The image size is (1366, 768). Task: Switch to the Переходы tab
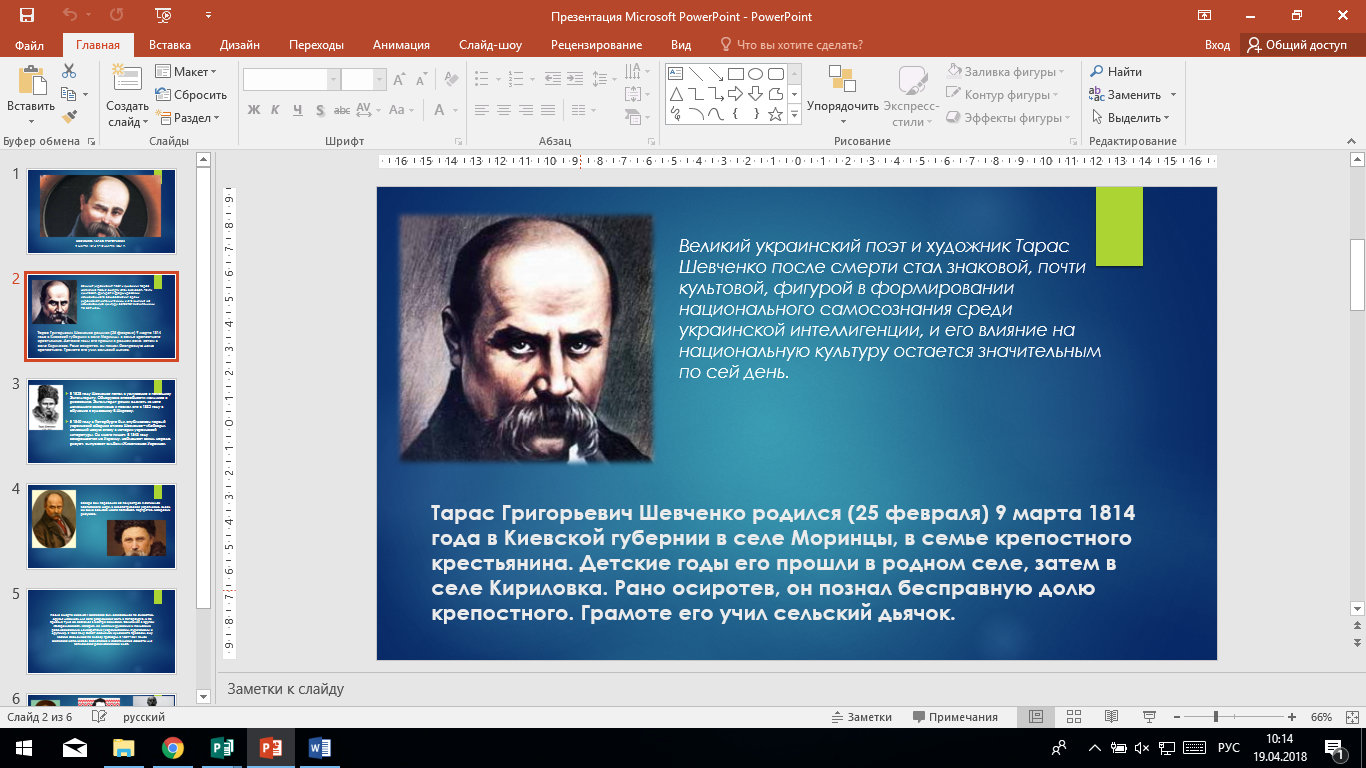(x=317, y=45)
